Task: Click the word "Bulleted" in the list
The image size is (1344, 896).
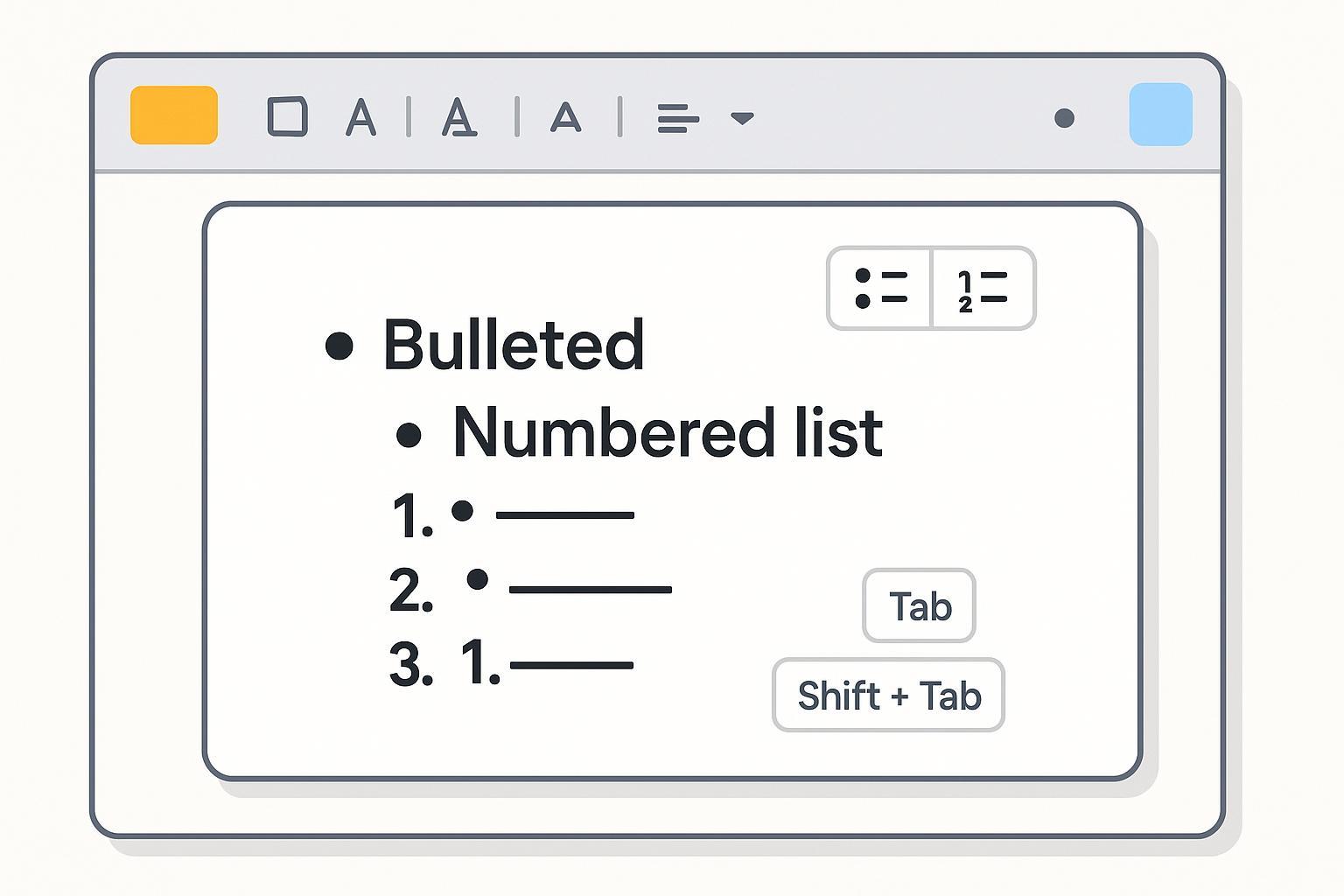Action: tap(514, 345)
